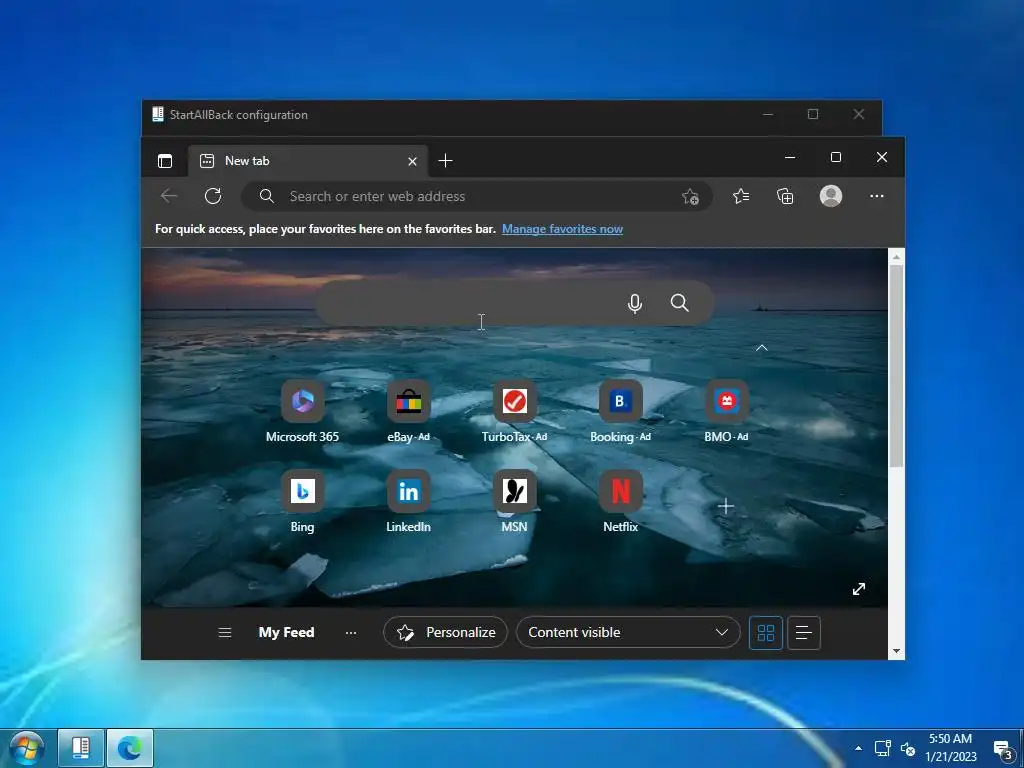Show hidden tray icons arrow
The image size is (1024, 768).
[858, 748]
